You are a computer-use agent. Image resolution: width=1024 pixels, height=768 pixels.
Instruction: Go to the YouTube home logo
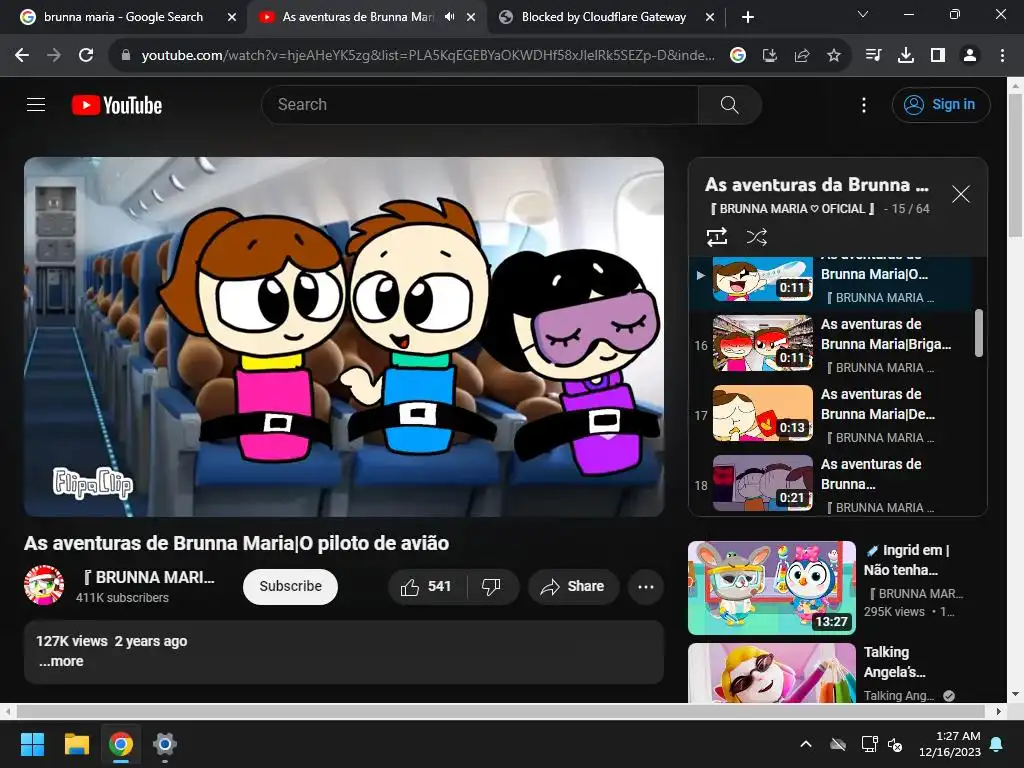[x=117, y=104]
